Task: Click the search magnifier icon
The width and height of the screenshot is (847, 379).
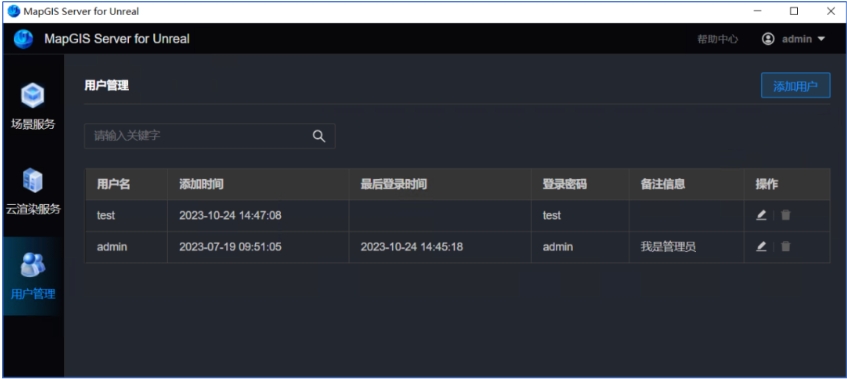Action: pyautogui.click(x=319, y=136)
